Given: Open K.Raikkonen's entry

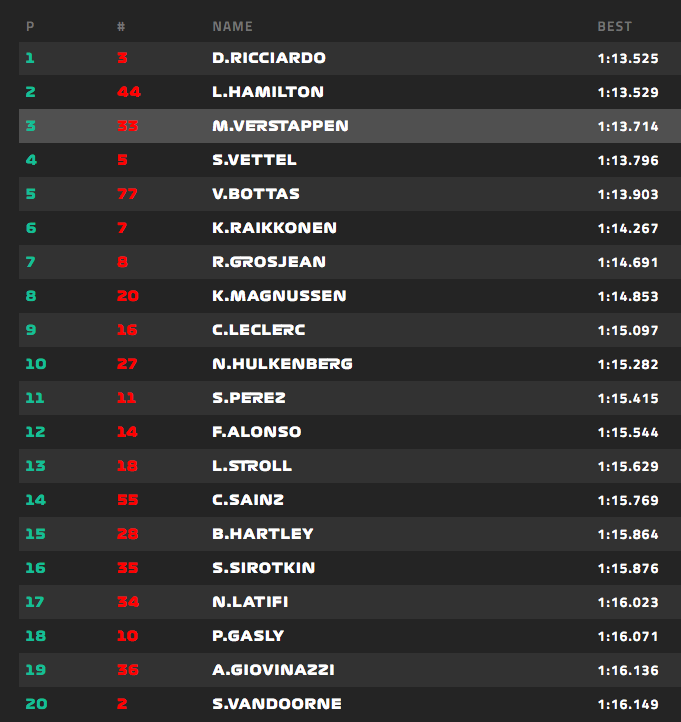Looking at the screenshot, I should (274, 228).
